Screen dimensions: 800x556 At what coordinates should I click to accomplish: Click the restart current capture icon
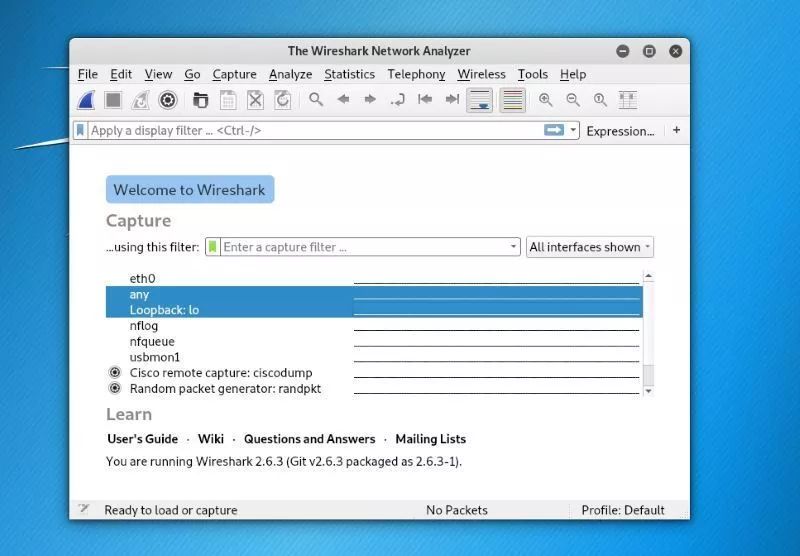point(140,100)
